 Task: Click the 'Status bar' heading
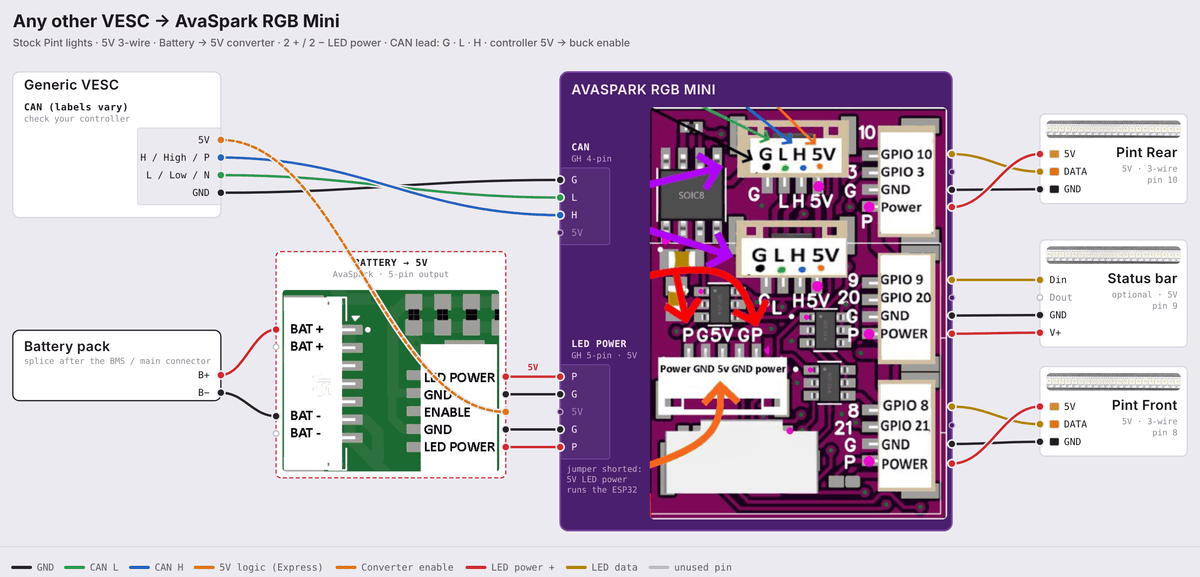coord(1142,279)
